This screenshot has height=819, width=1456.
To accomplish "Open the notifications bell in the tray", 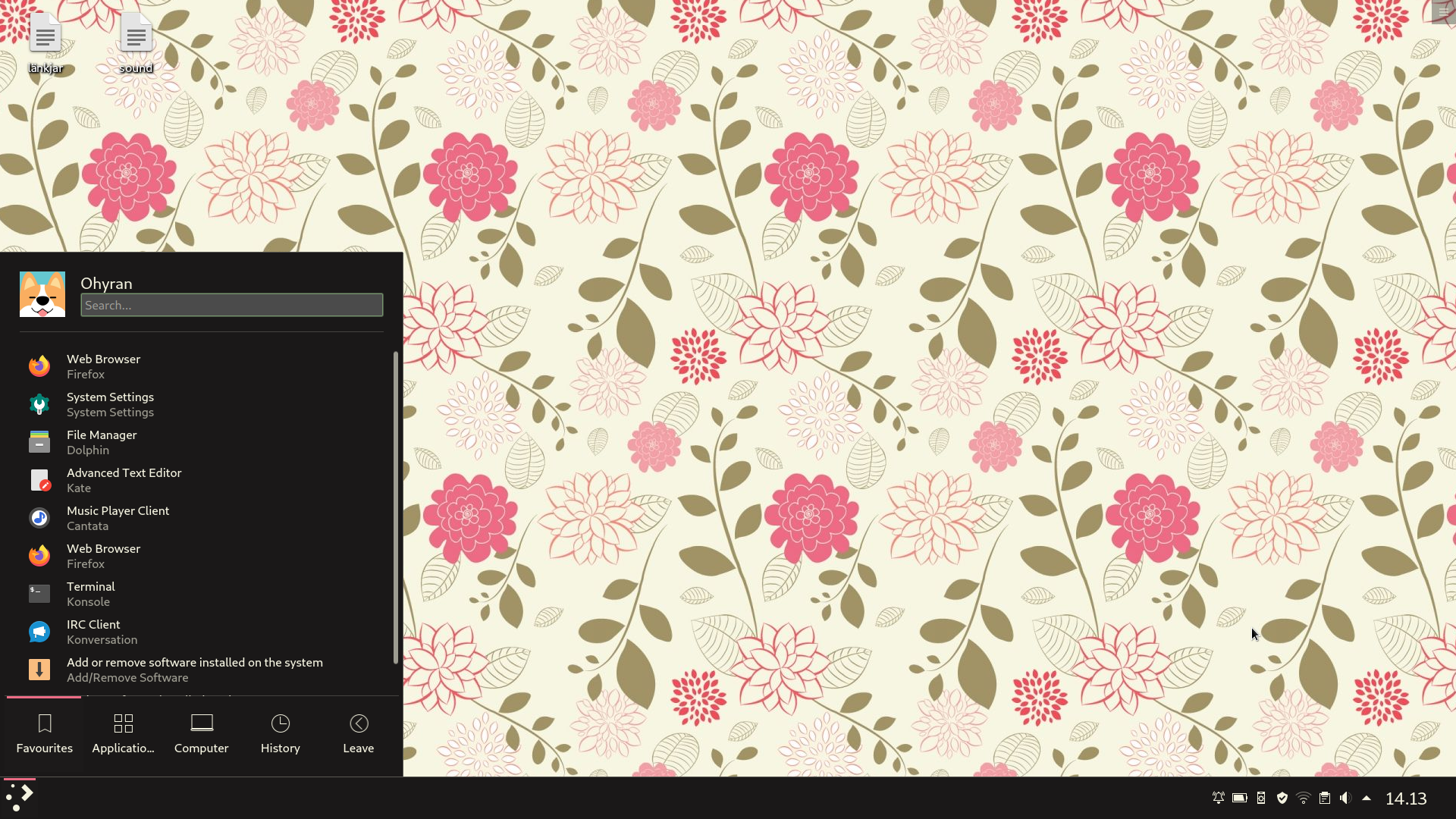I will tap(1219, 798).
